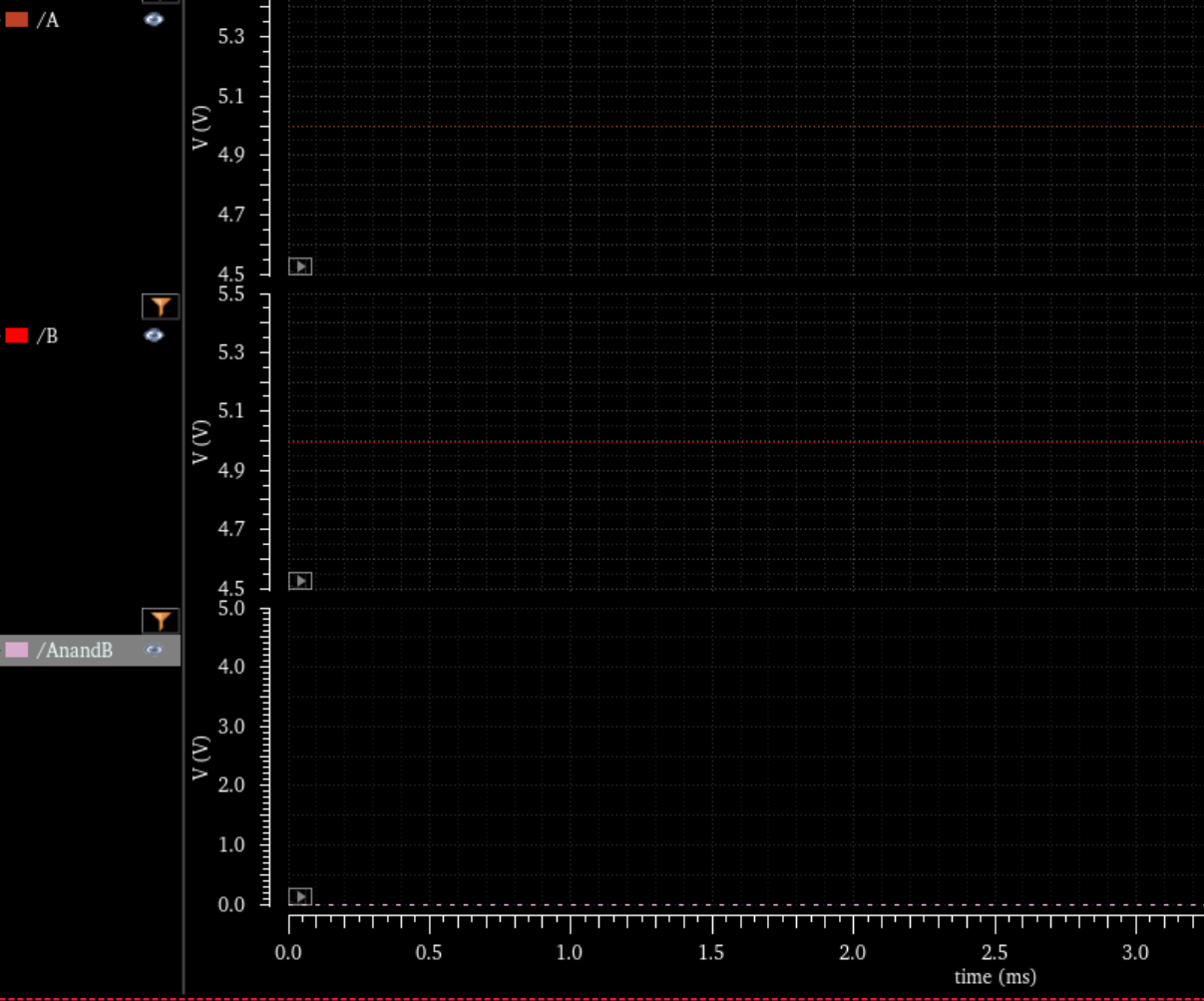Viewport: 1204px width, 1001px height.
Task: Click the arrow marker in the /AnandB strip
Action: (300, 896)
